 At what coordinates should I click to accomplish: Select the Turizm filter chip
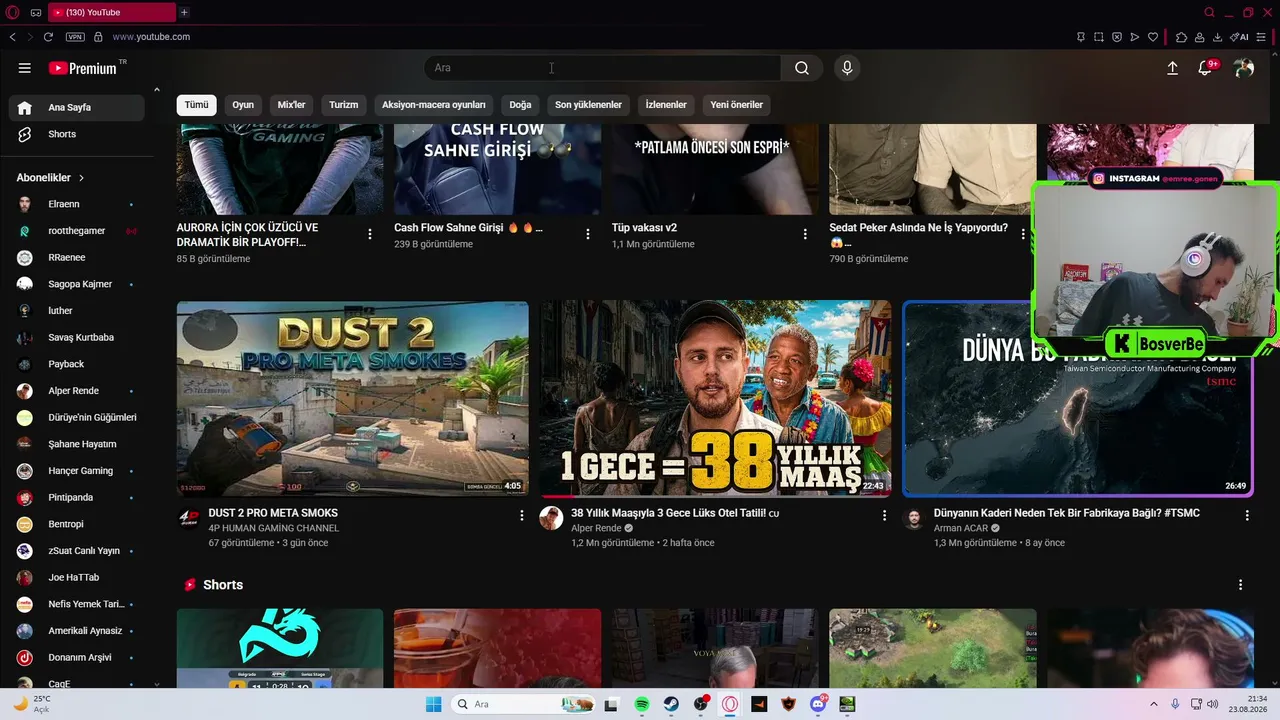click(x=344, y=105)
